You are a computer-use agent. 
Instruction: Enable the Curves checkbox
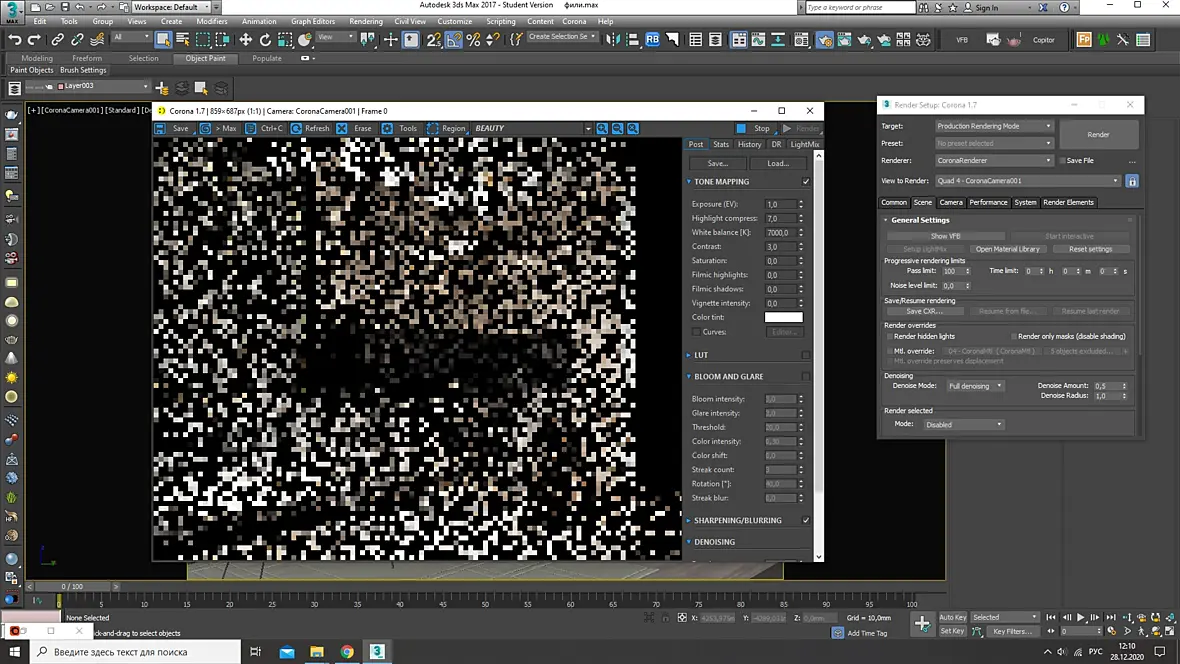coord(696,332)
